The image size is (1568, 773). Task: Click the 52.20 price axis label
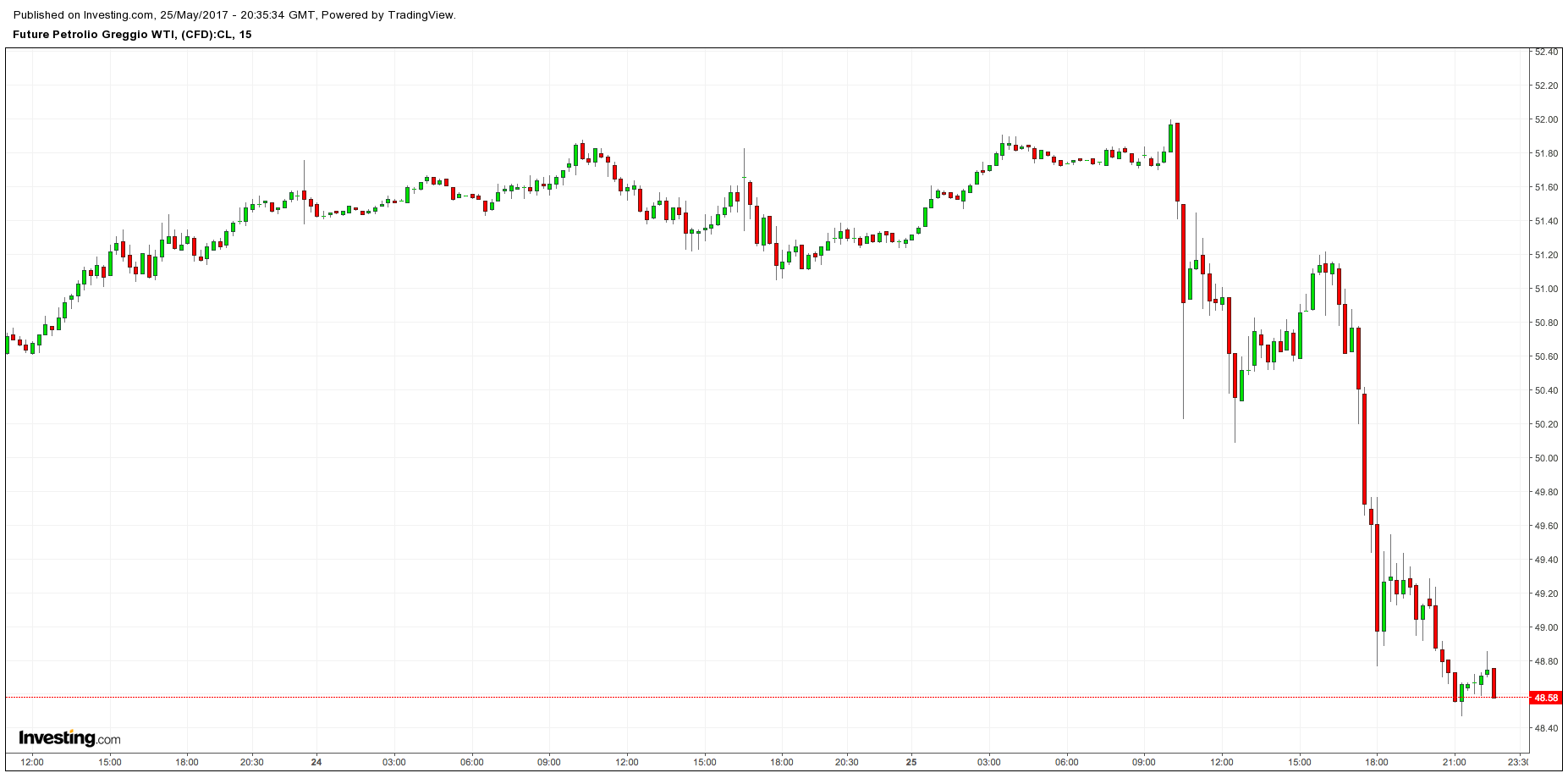pyautogui.click(x=1546, y=86)
